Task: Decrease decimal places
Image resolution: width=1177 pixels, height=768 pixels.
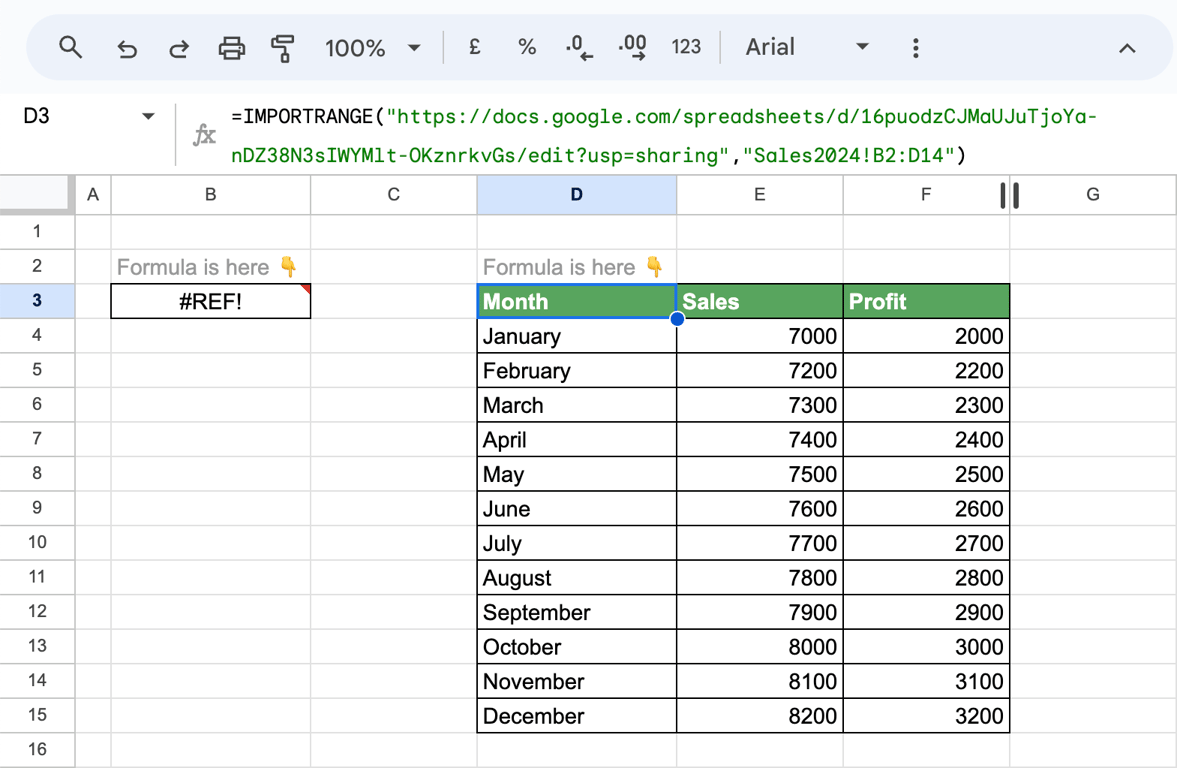Action: point(579,47)
